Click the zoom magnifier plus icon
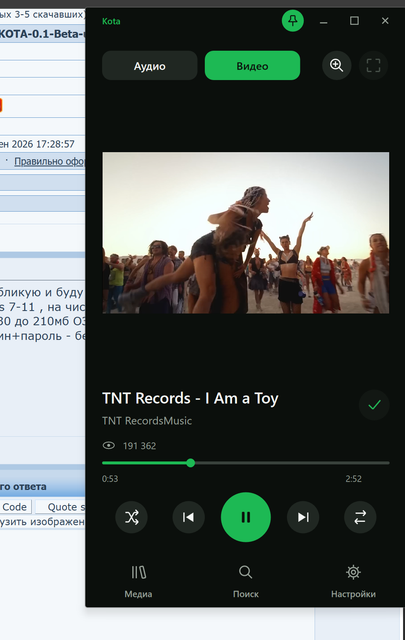The width and height of the screenshot is (405, 640). coord(336,65)
